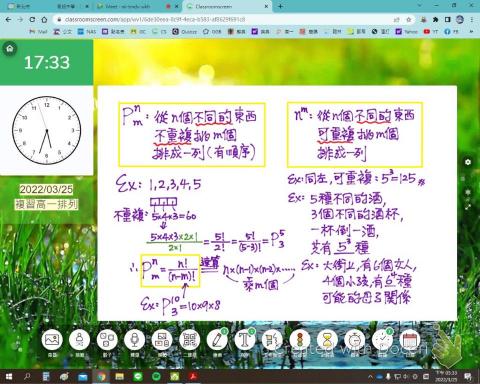Open the Stopwatch widget
This screenshot has height=384, width=480.
[355, 340]
